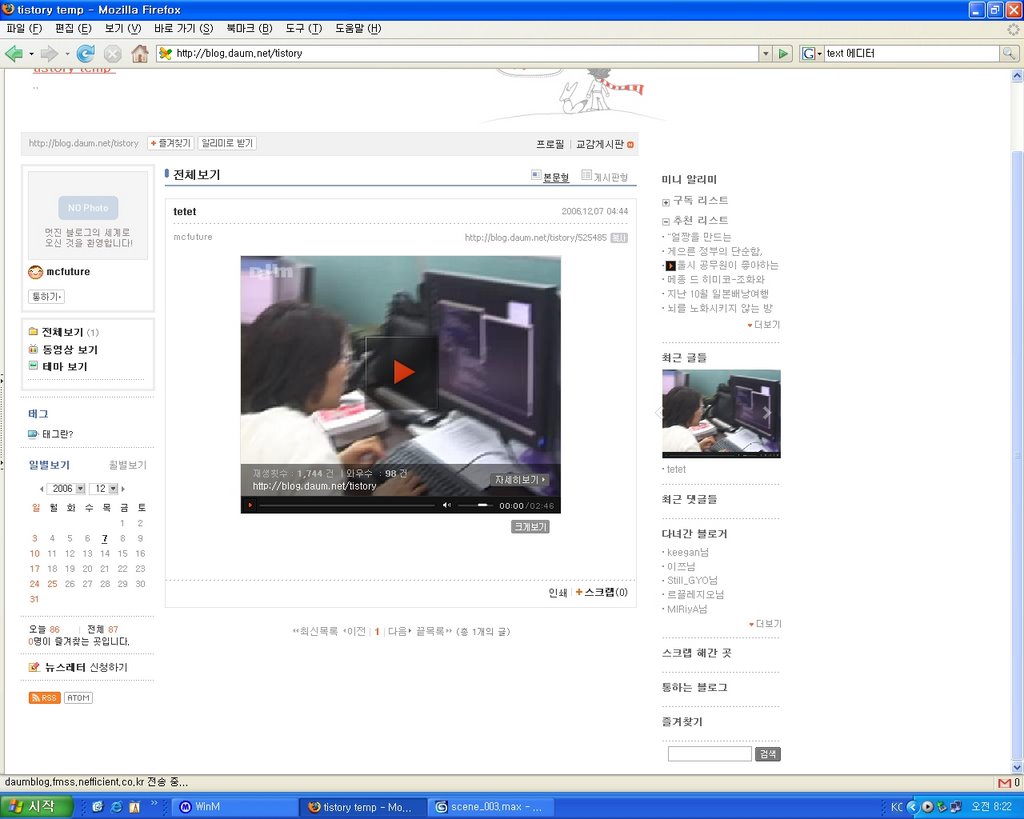Click the 크게보기 enlarge button
1024x819 pixels.
coord(530,526)
